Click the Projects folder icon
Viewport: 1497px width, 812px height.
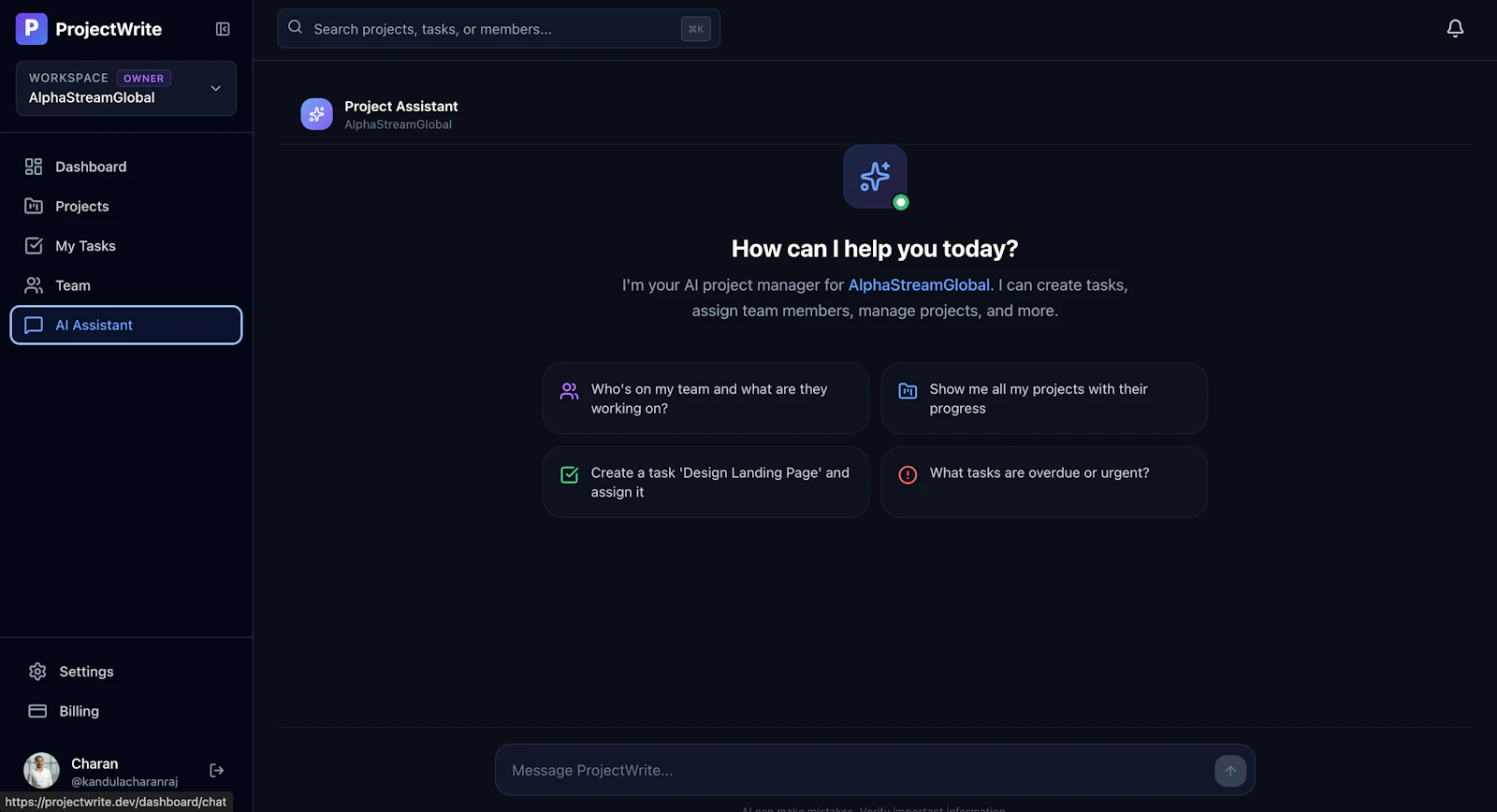pyautogui.click(x=34, y=206)
